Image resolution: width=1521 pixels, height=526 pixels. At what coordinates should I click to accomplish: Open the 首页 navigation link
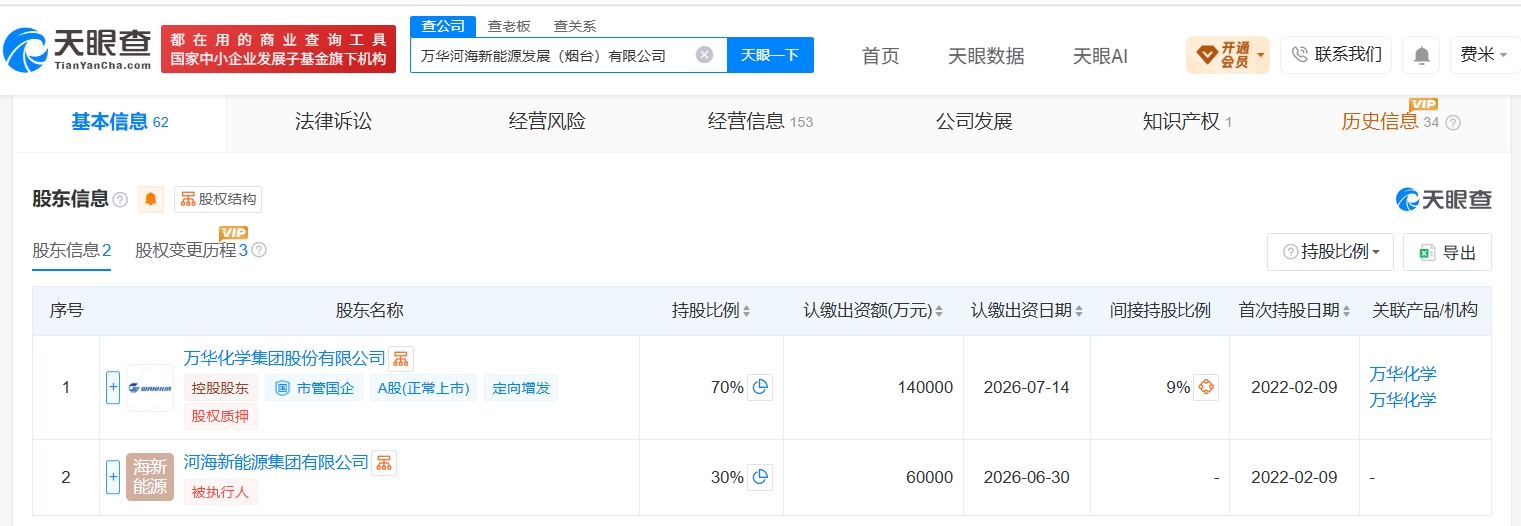click(x=881, y=56)
